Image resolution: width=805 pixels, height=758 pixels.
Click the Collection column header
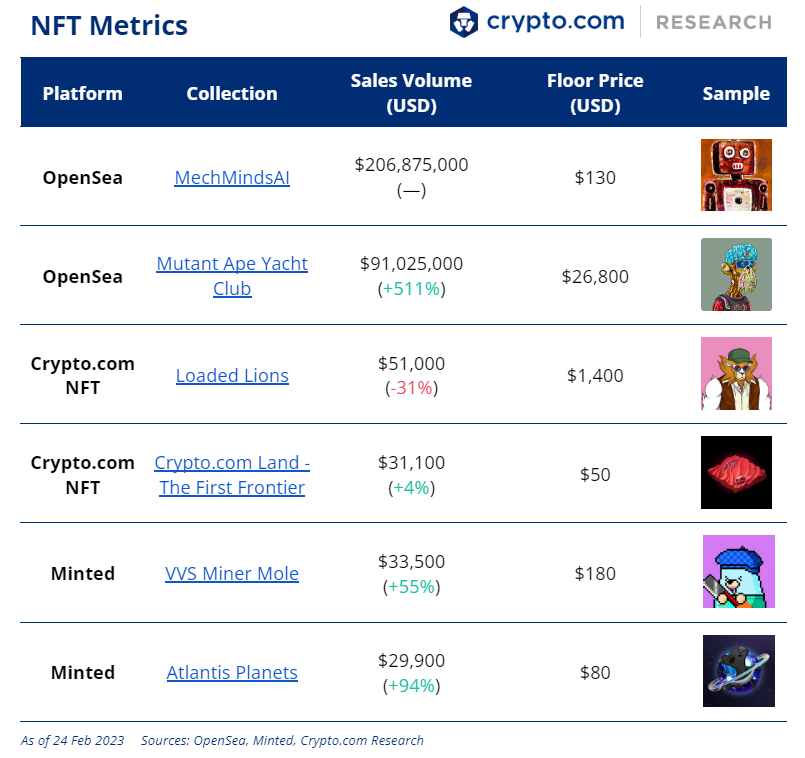[232, 93]
